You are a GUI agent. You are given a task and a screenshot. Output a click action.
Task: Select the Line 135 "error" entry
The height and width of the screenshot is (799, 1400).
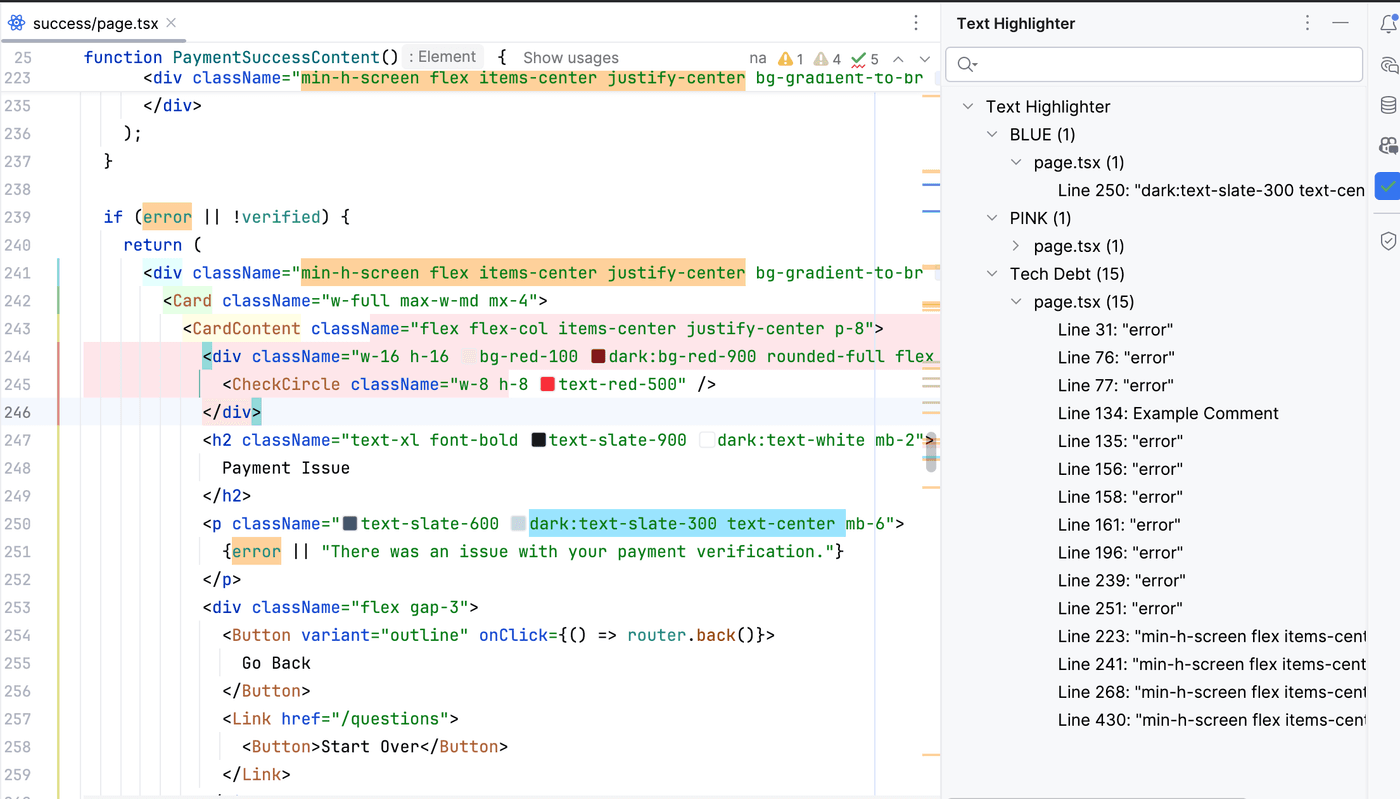(1120, 442)
